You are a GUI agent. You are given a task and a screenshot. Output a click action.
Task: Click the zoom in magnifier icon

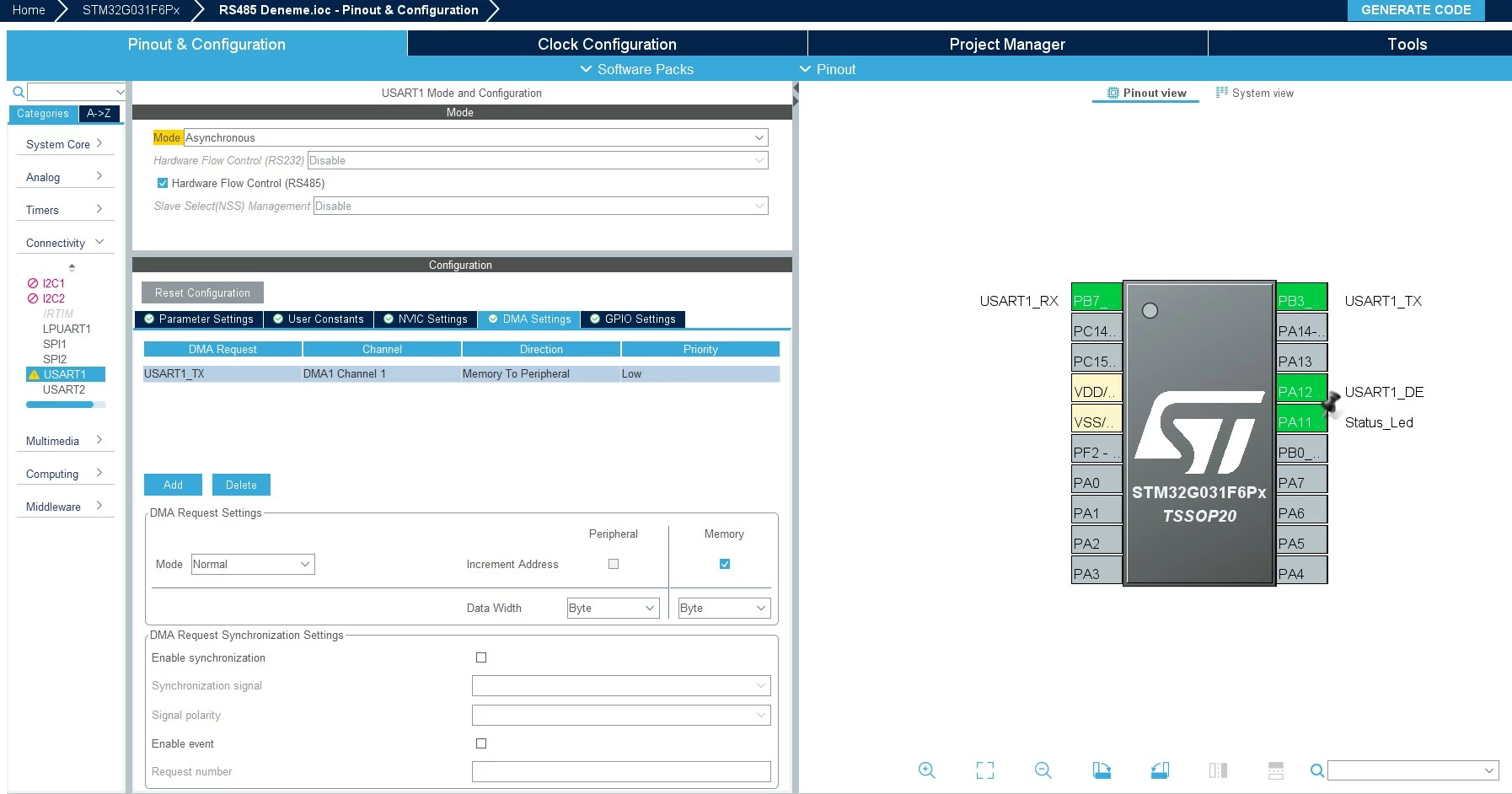pyautogui.click(x=926, y=770)
